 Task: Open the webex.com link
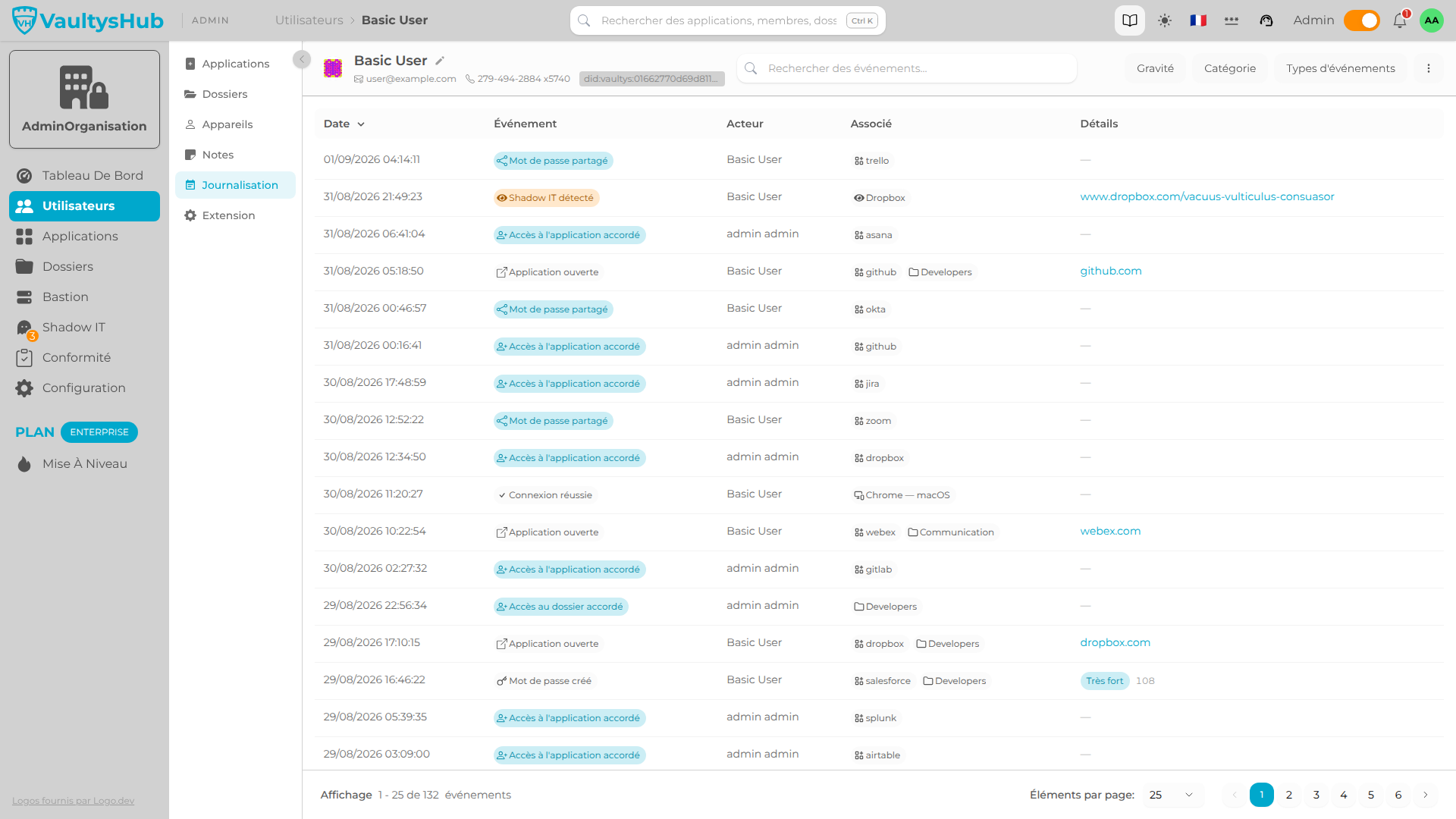tap(1110, 531)
